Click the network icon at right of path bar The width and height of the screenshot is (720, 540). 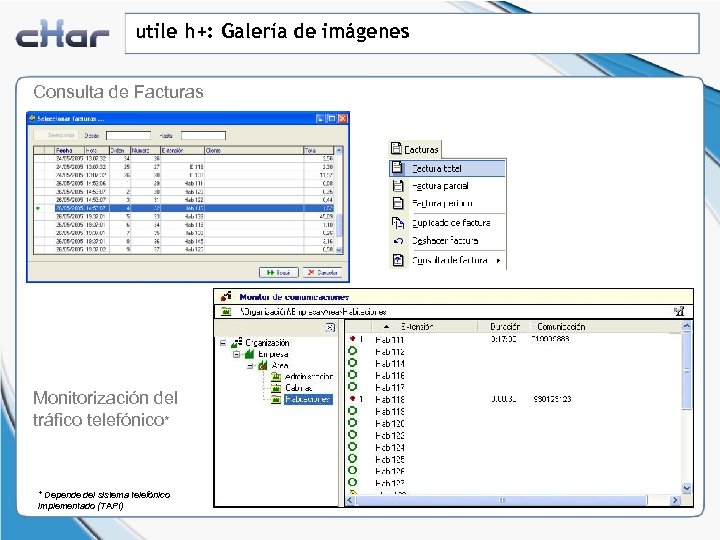coord(679,311)
